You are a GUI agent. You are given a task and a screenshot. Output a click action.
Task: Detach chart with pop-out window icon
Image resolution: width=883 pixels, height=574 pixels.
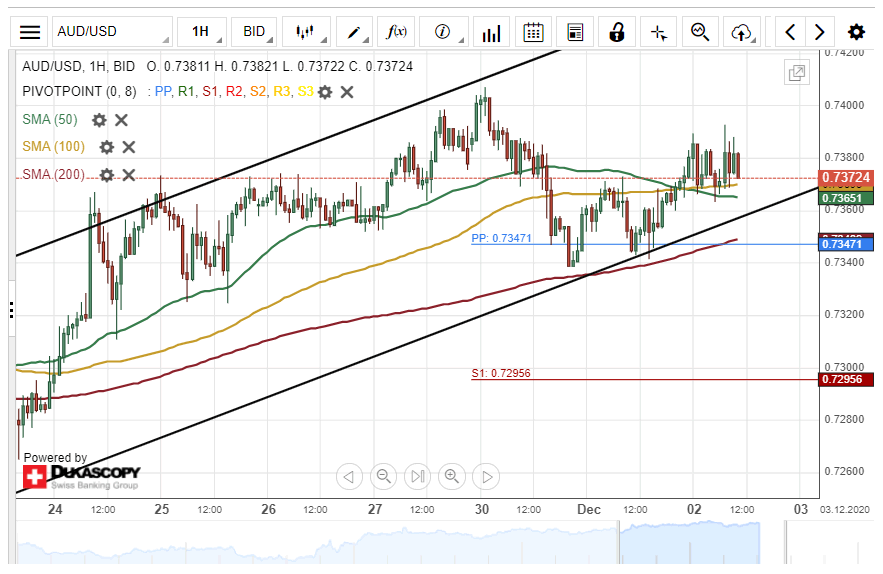tap(797, 72)
